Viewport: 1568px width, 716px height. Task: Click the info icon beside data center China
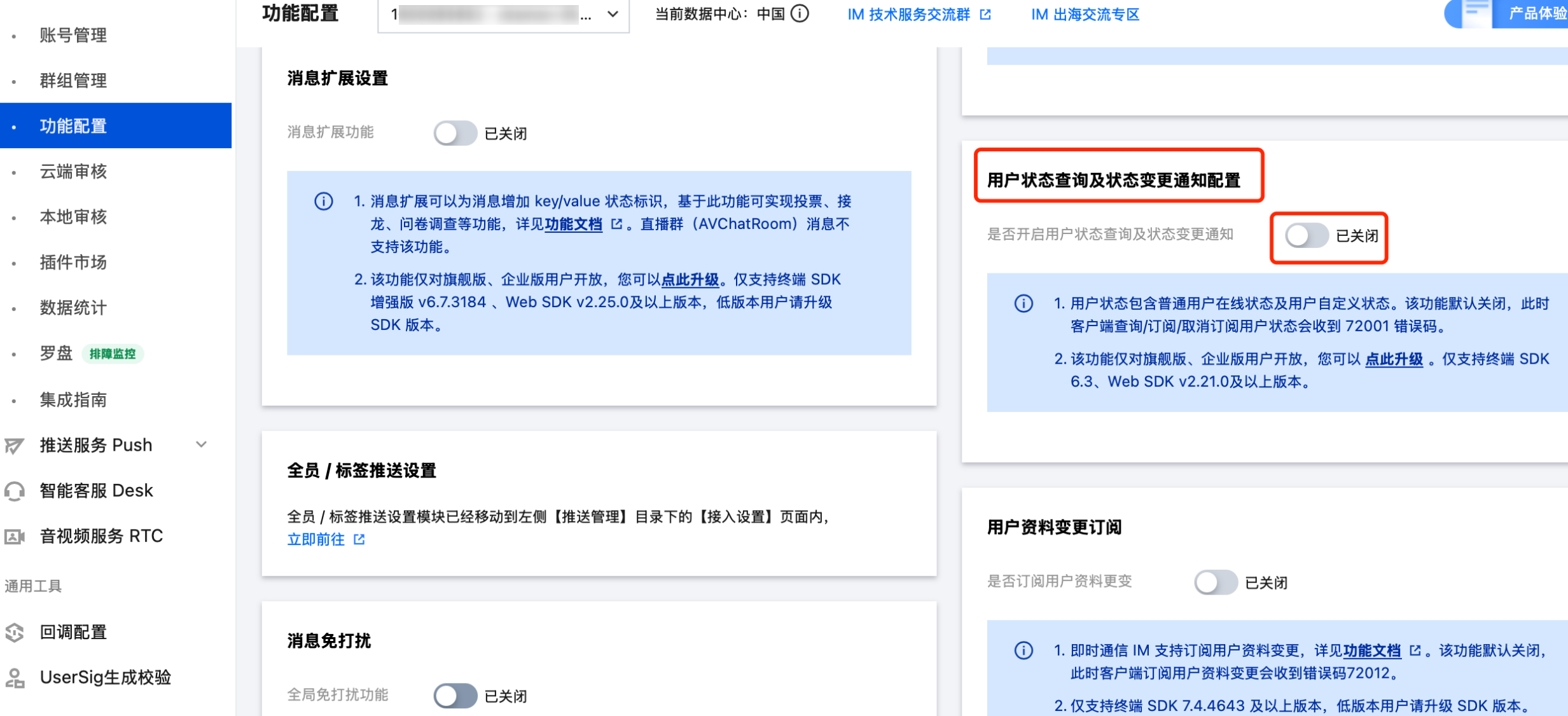coord(800,13)
